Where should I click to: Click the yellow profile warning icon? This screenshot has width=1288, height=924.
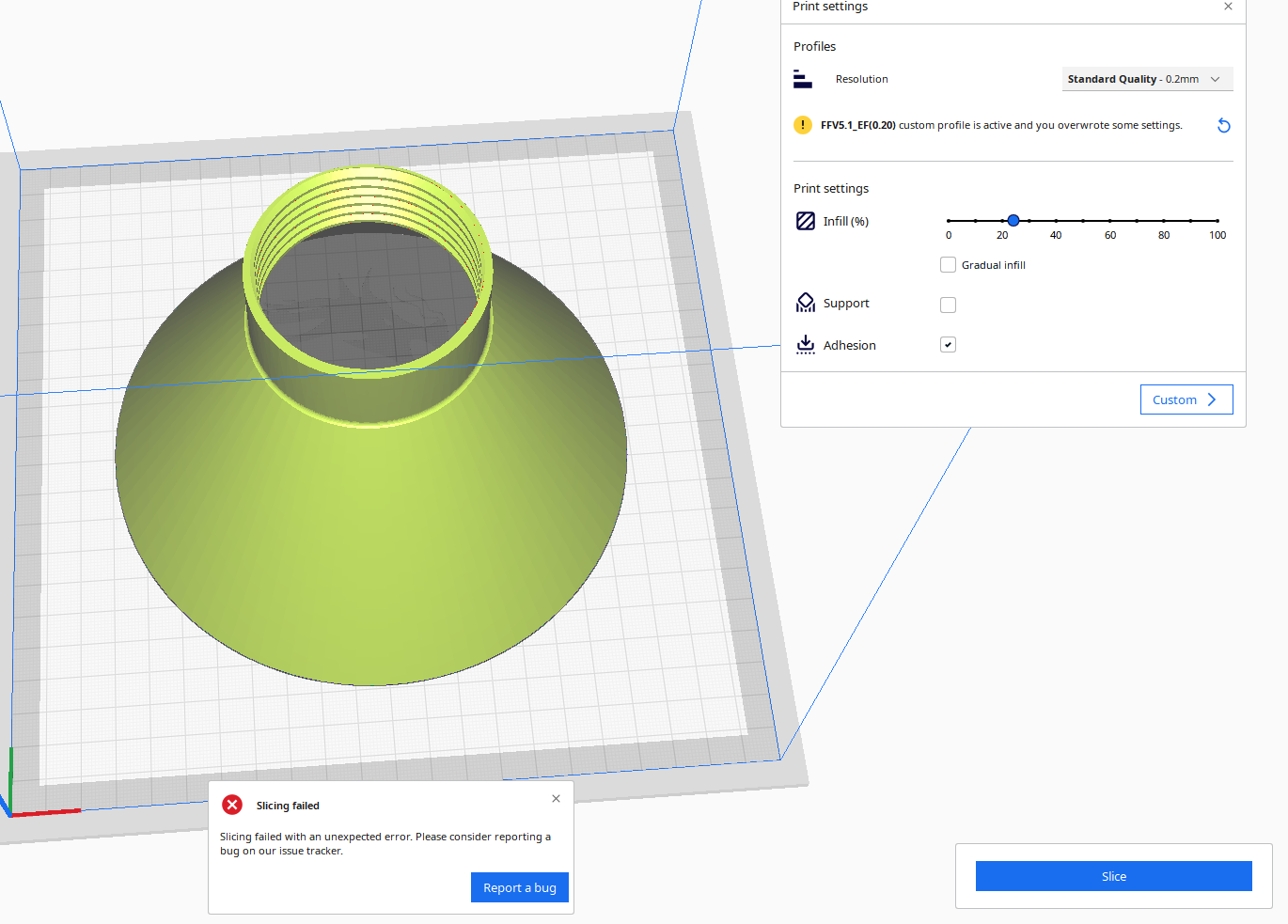(802, 125)
